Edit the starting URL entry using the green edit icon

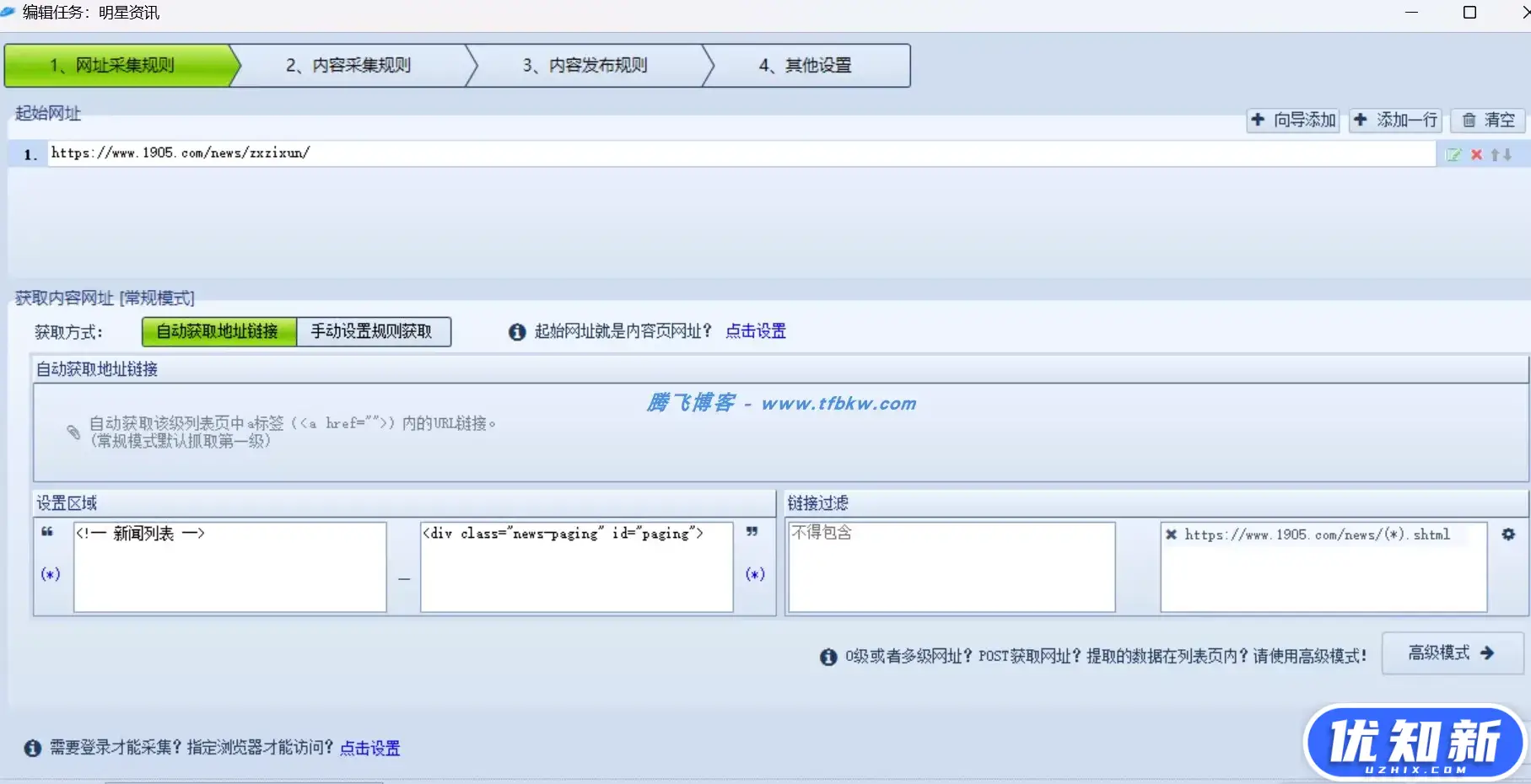(x=1453, y=154)
